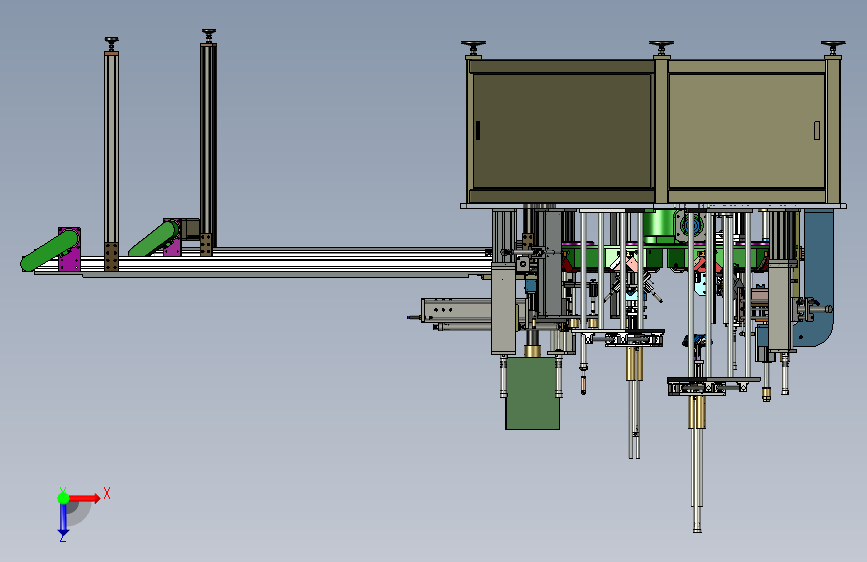Select the far-left green angled roller
The height and width of the screenshot is (562, 867).
49,251
